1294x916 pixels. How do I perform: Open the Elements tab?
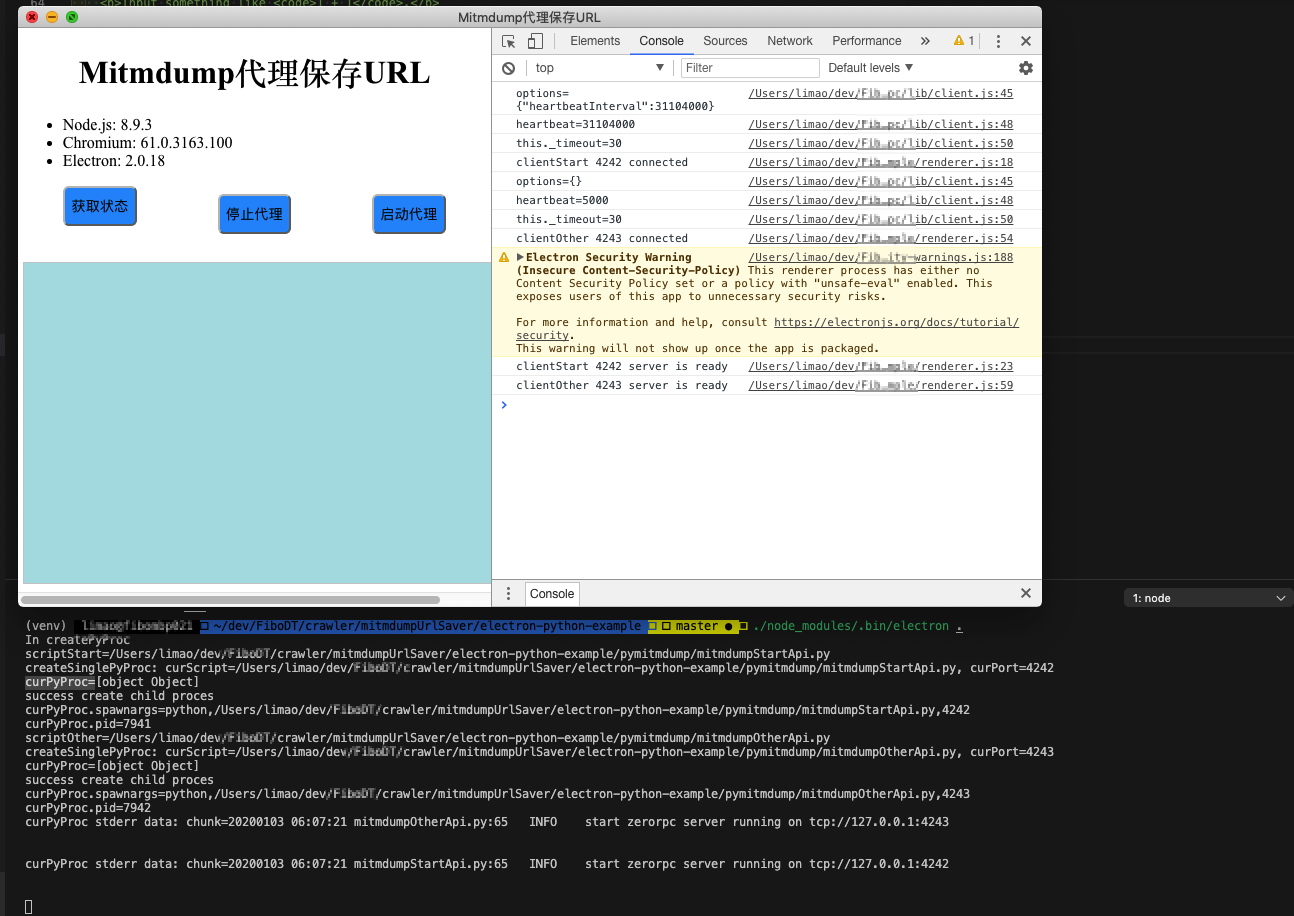595,41
